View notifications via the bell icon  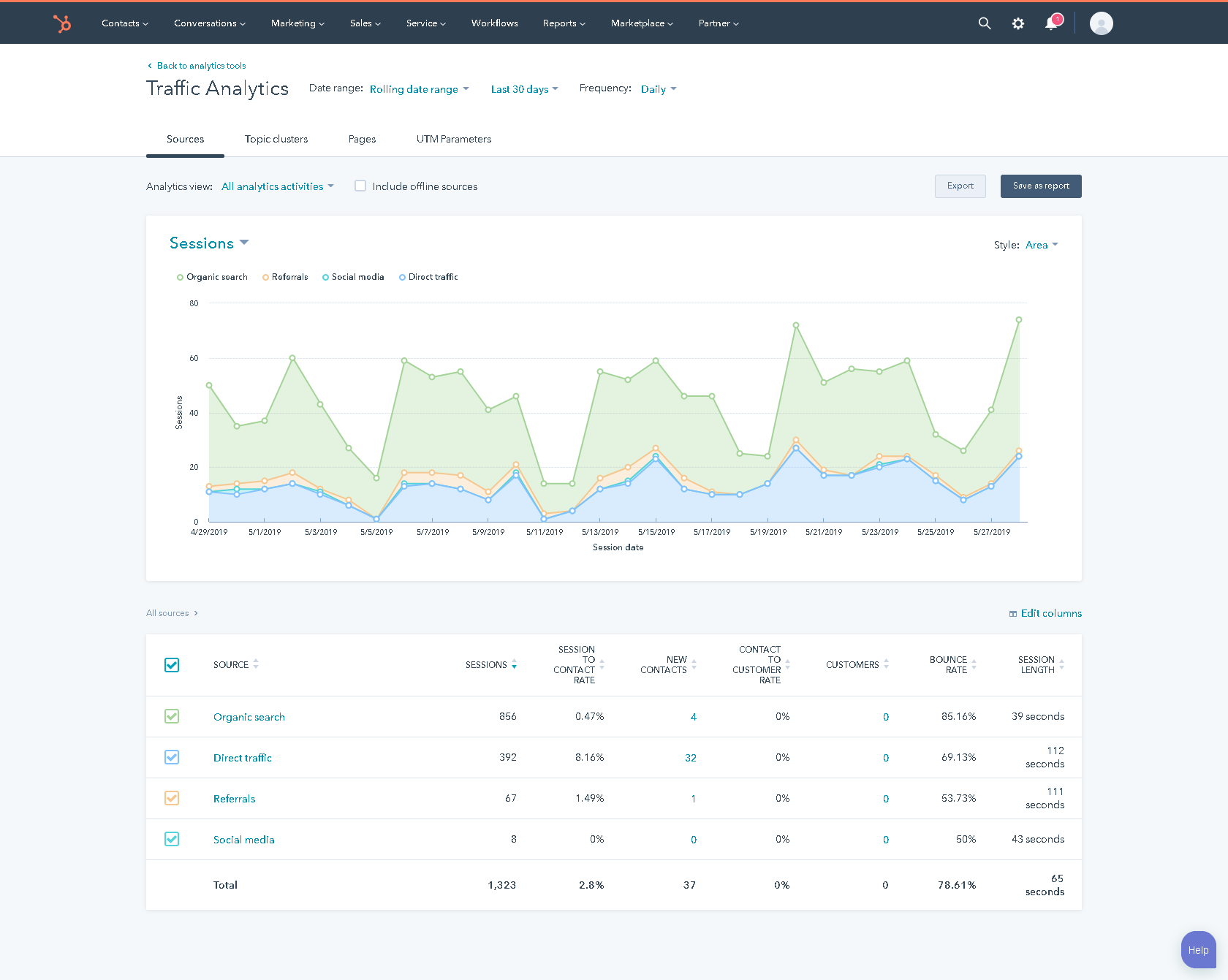coord(1050,23)
